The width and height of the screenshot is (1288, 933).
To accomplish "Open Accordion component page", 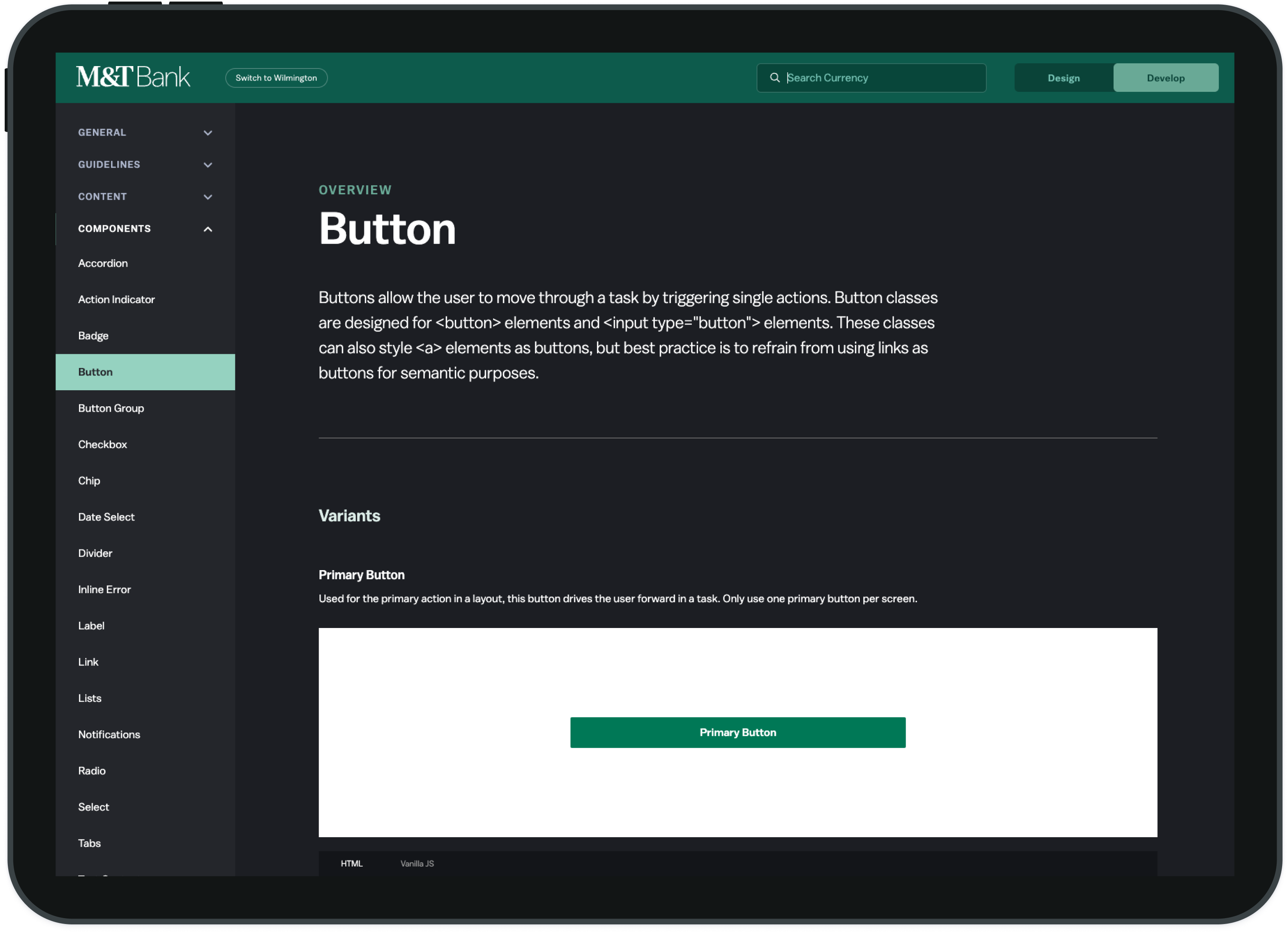I will pos(103,264).
